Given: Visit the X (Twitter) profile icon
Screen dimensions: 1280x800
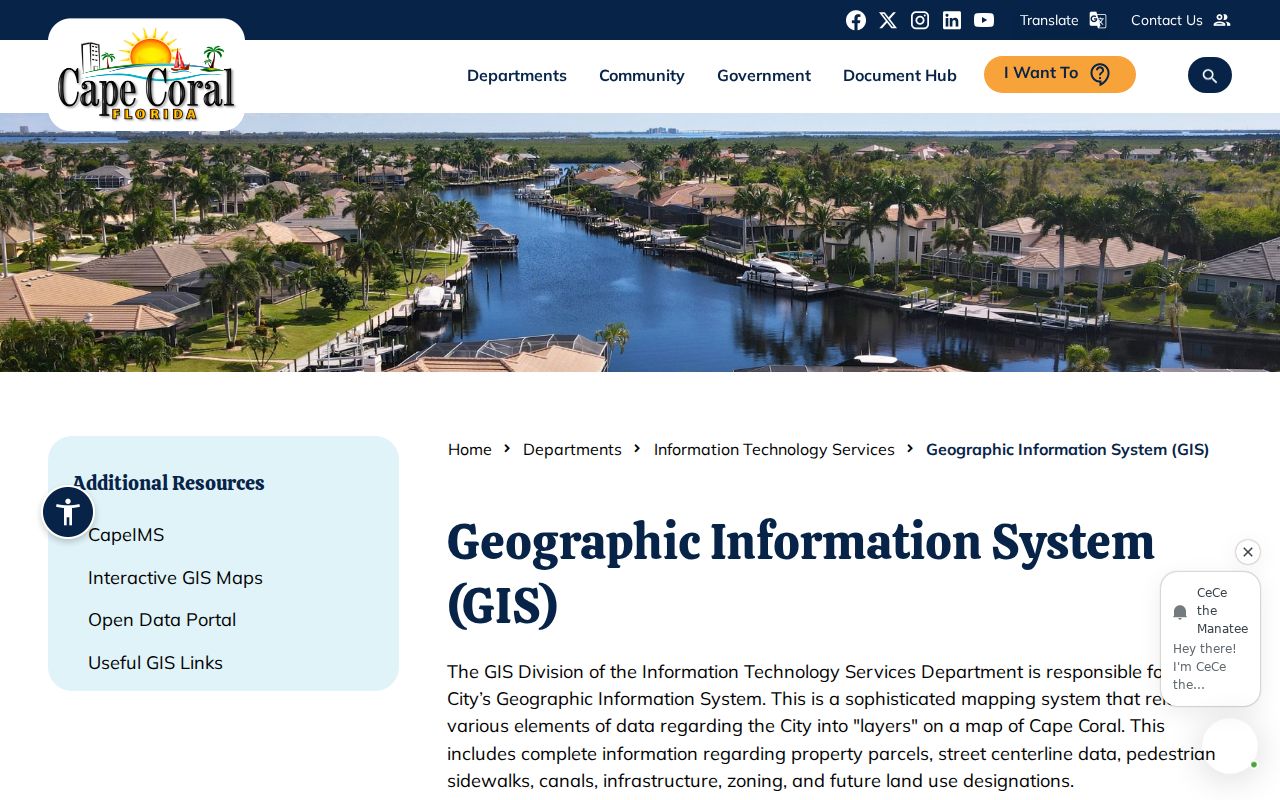Looking at the screenshot, I should click(888, 20).
